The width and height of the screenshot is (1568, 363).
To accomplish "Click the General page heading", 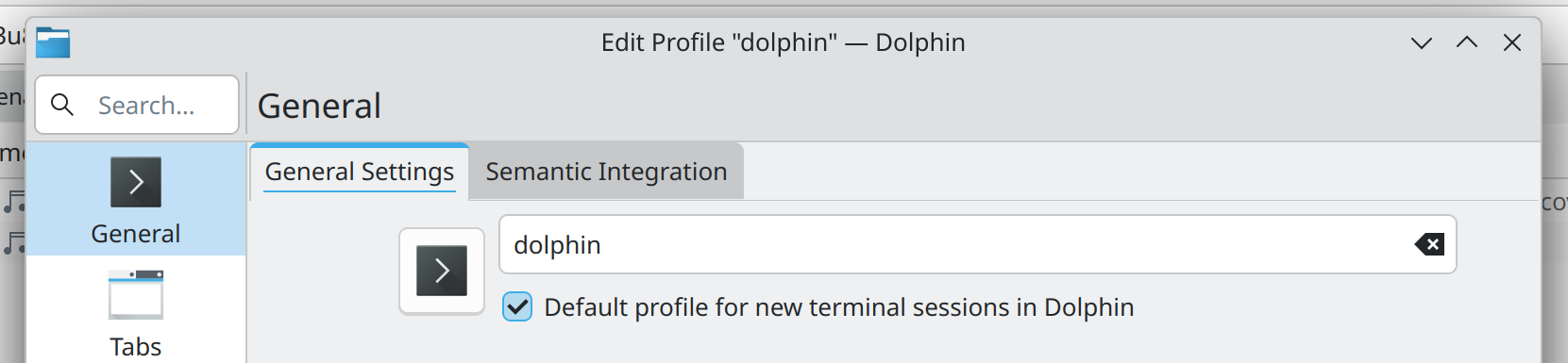I will [319, 106].
